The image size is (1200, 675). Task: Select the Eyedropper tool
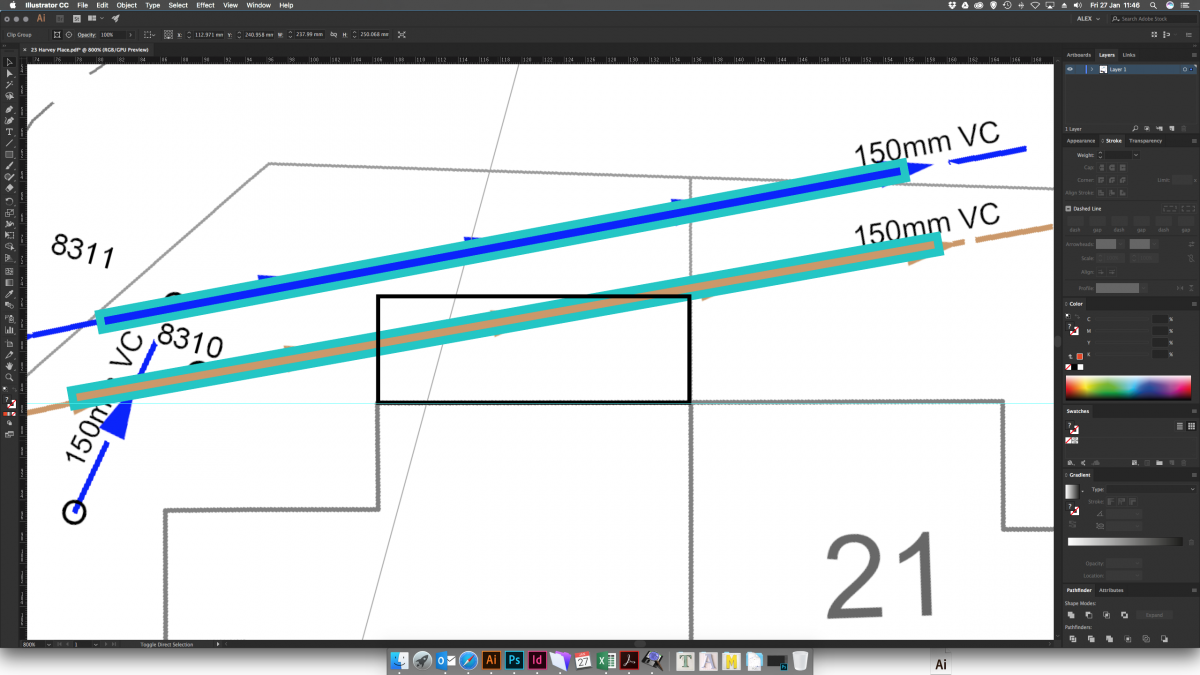point(9,296)
